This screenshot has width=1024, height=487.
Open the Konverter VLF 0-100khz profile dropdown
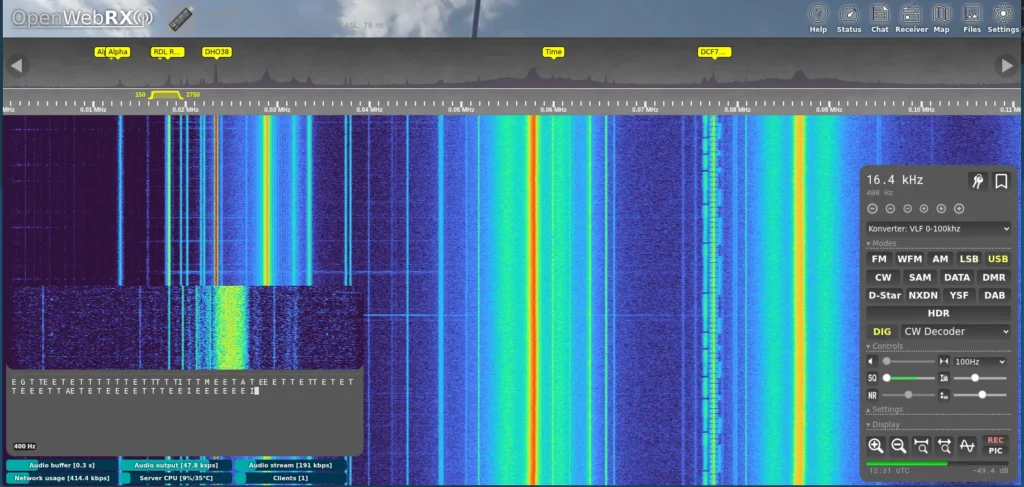[x=939, y=229]
